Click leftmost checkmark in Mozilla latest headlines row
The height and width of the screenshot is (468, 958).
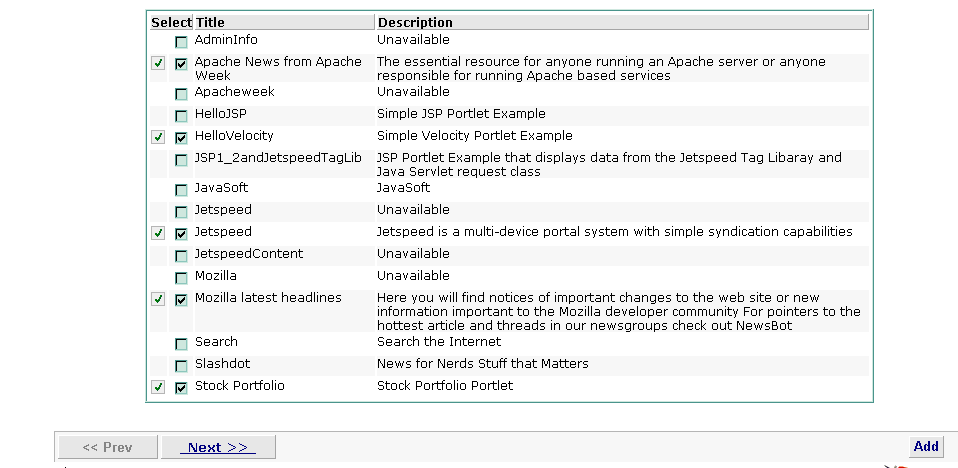[x=158, y=299]
